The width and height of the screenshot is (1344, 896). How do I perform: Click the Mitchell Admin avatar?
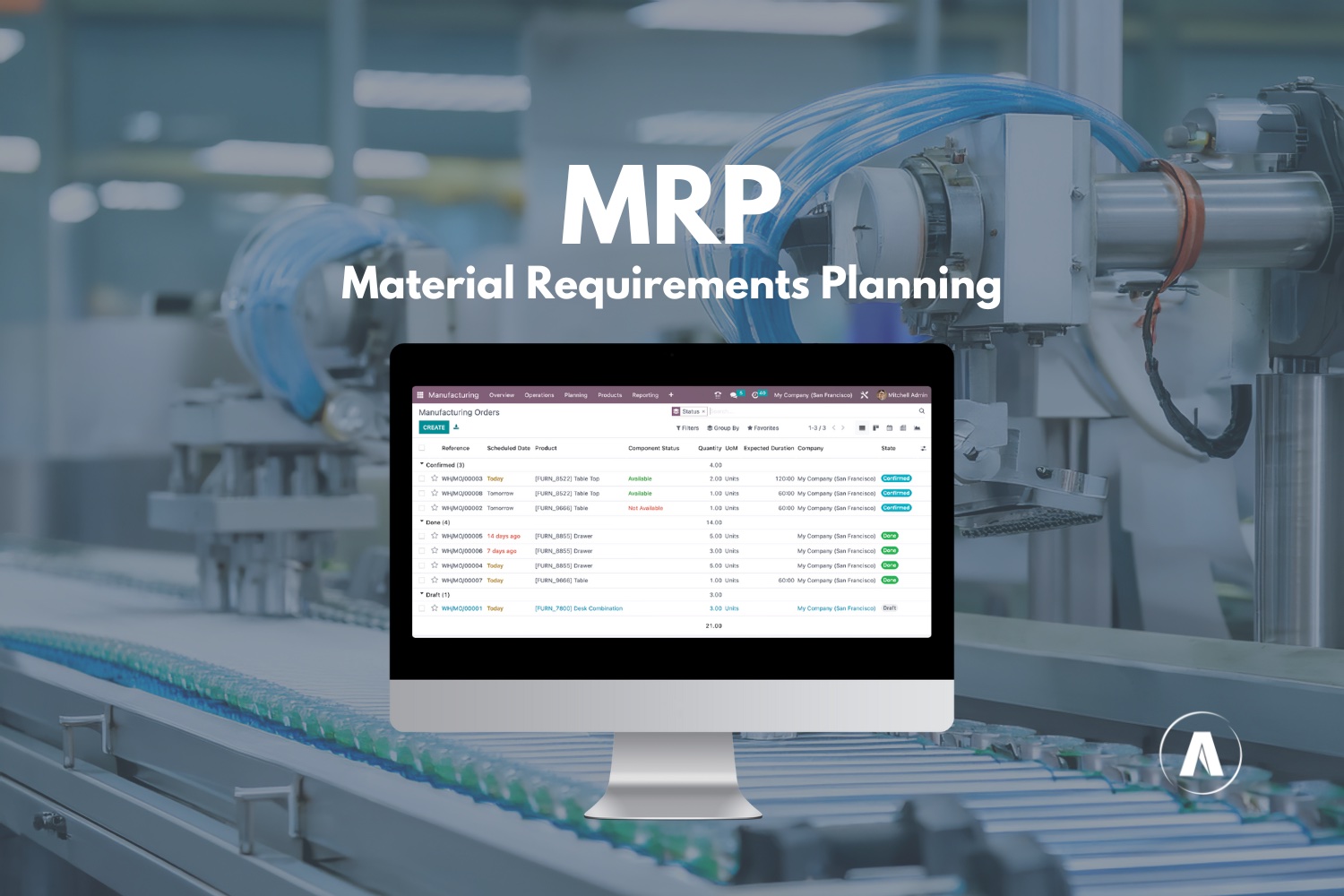pyautogui.click(x=882, y=395)
